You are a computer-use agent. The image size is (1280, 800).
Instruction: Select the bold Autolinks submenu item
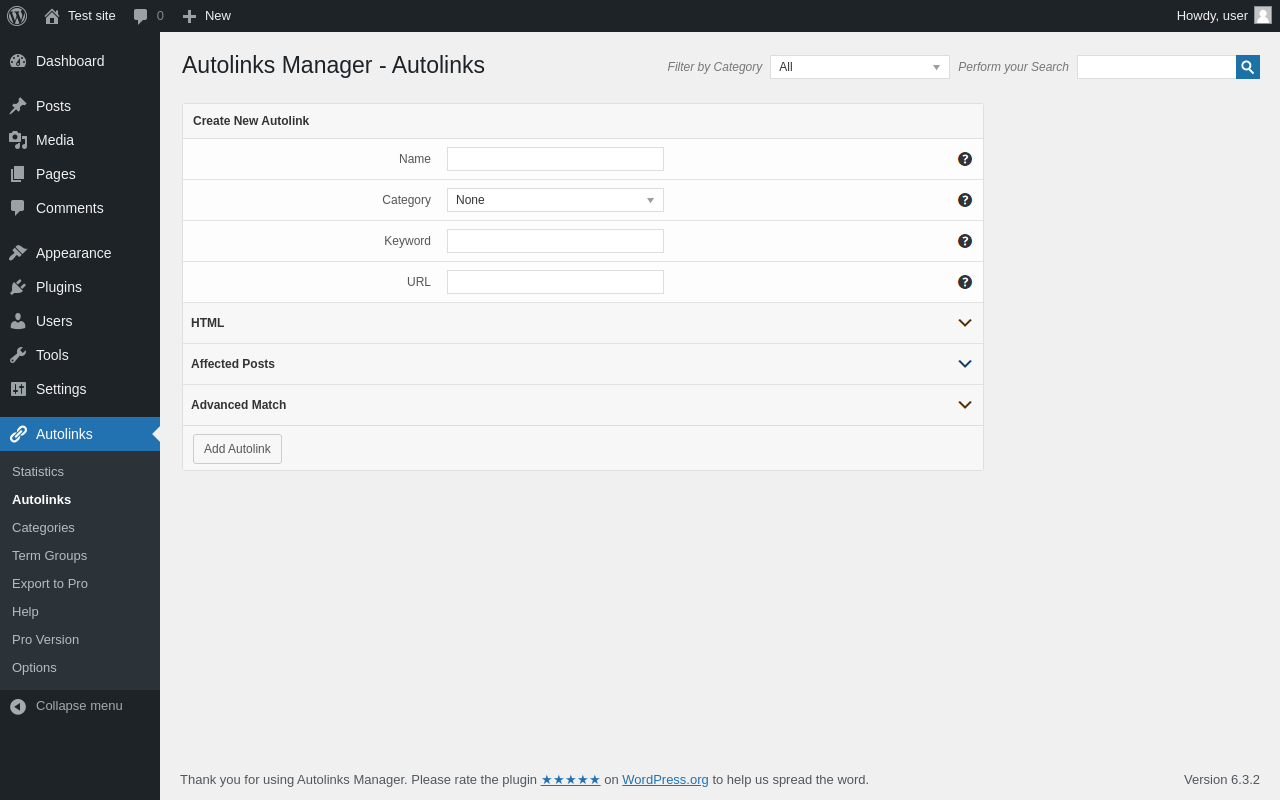point(80,500)
